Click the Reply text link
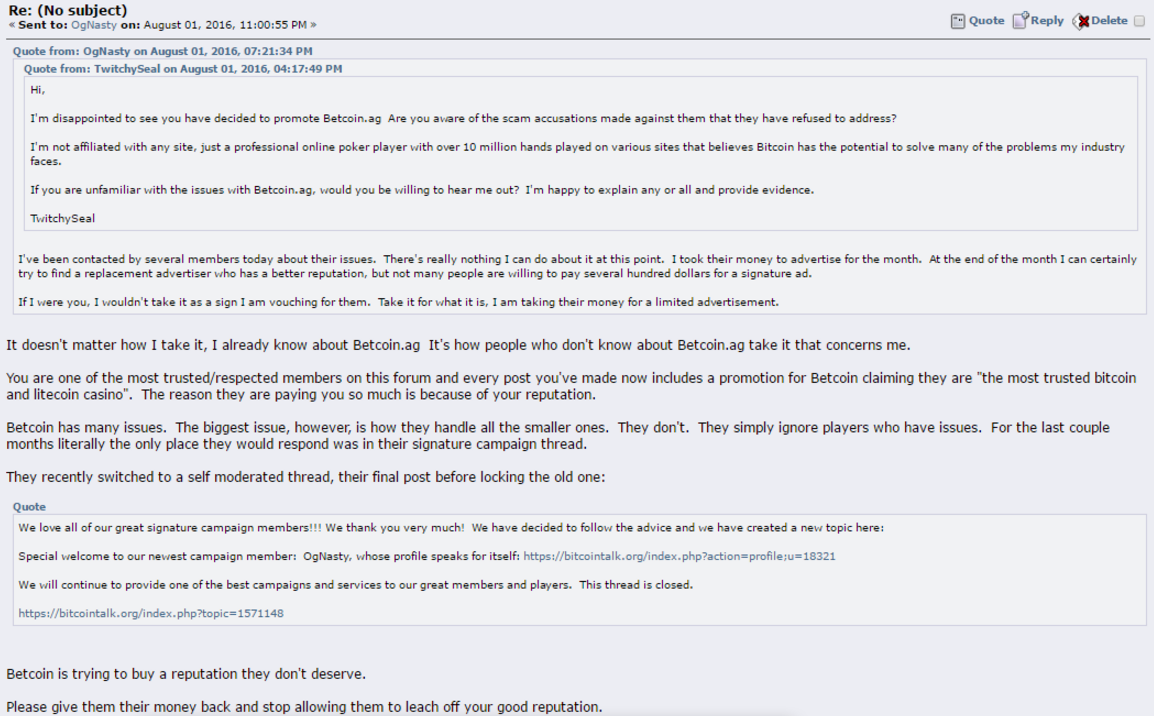The height and width of the screenshot is (716, 1154). pos(1047,21)
